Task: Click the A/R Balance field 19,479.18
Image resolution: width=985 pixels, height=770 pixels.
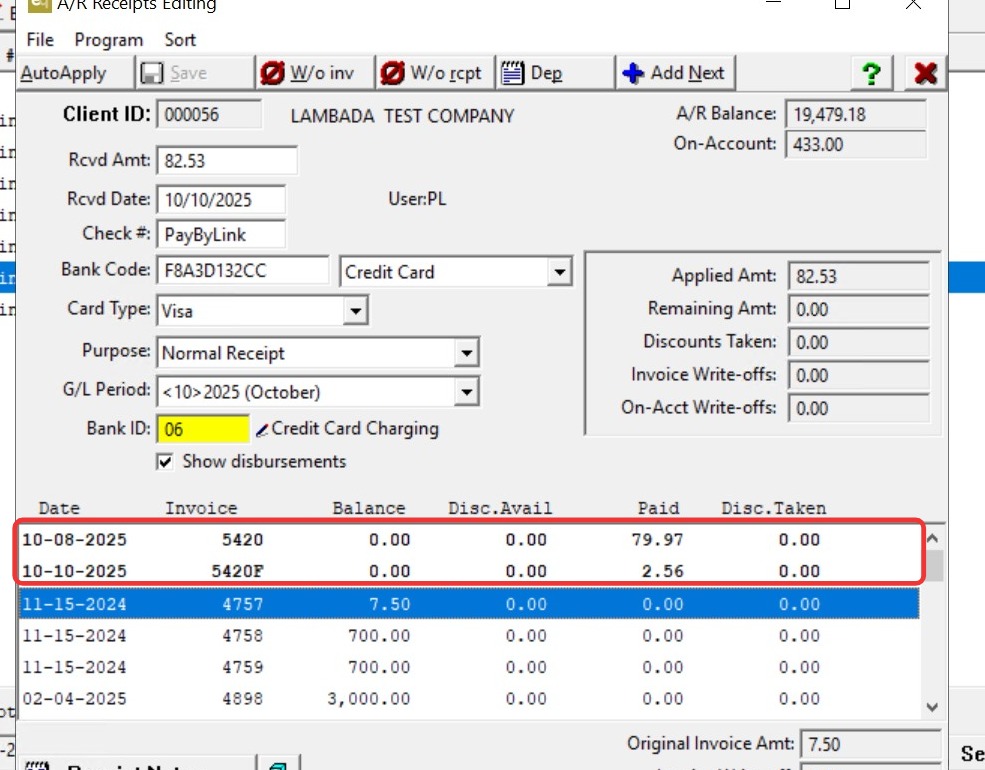Action: [x=856, y=114]
